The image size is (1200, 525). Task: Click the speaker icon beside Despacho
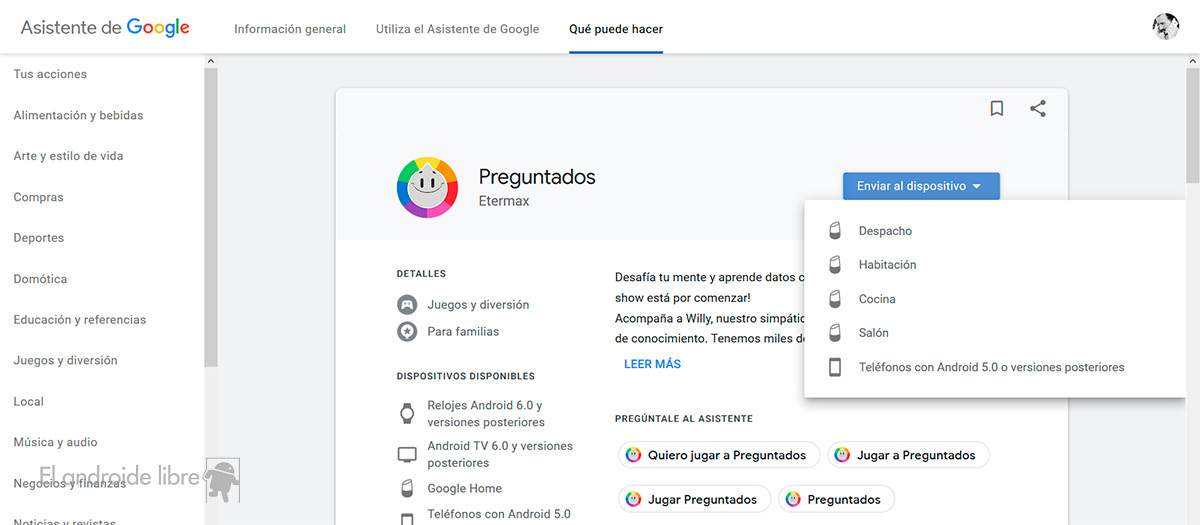pos(835,231)
